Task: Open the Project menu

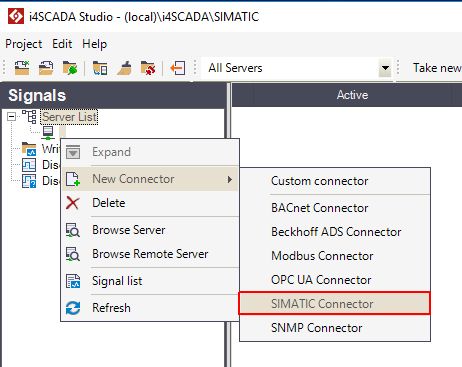Action: click(x=24, y=44)
